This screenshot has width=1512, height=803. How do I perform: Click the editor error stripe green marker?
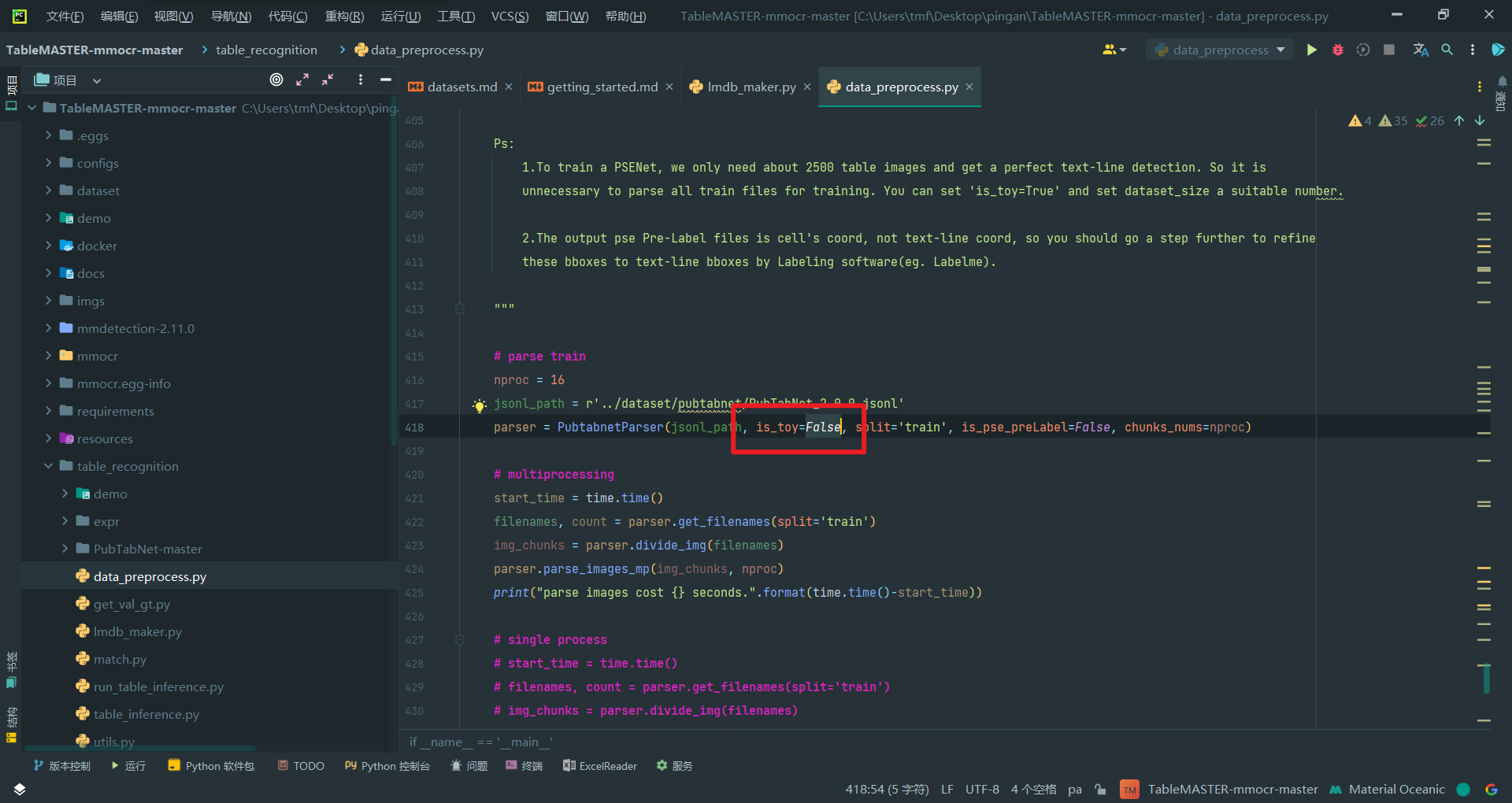tap(1486, 679)
